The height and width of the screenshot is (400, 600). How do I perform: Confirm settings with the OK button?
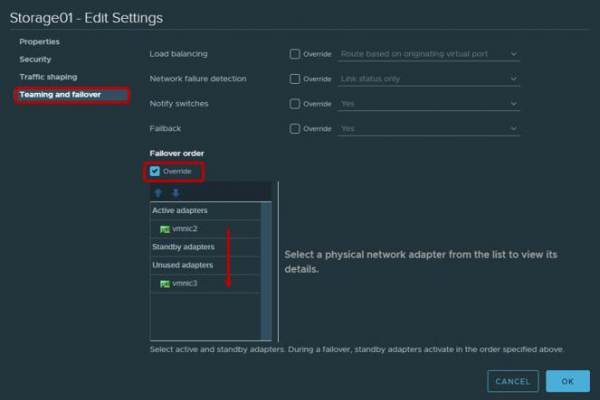(x=567, y=381)
